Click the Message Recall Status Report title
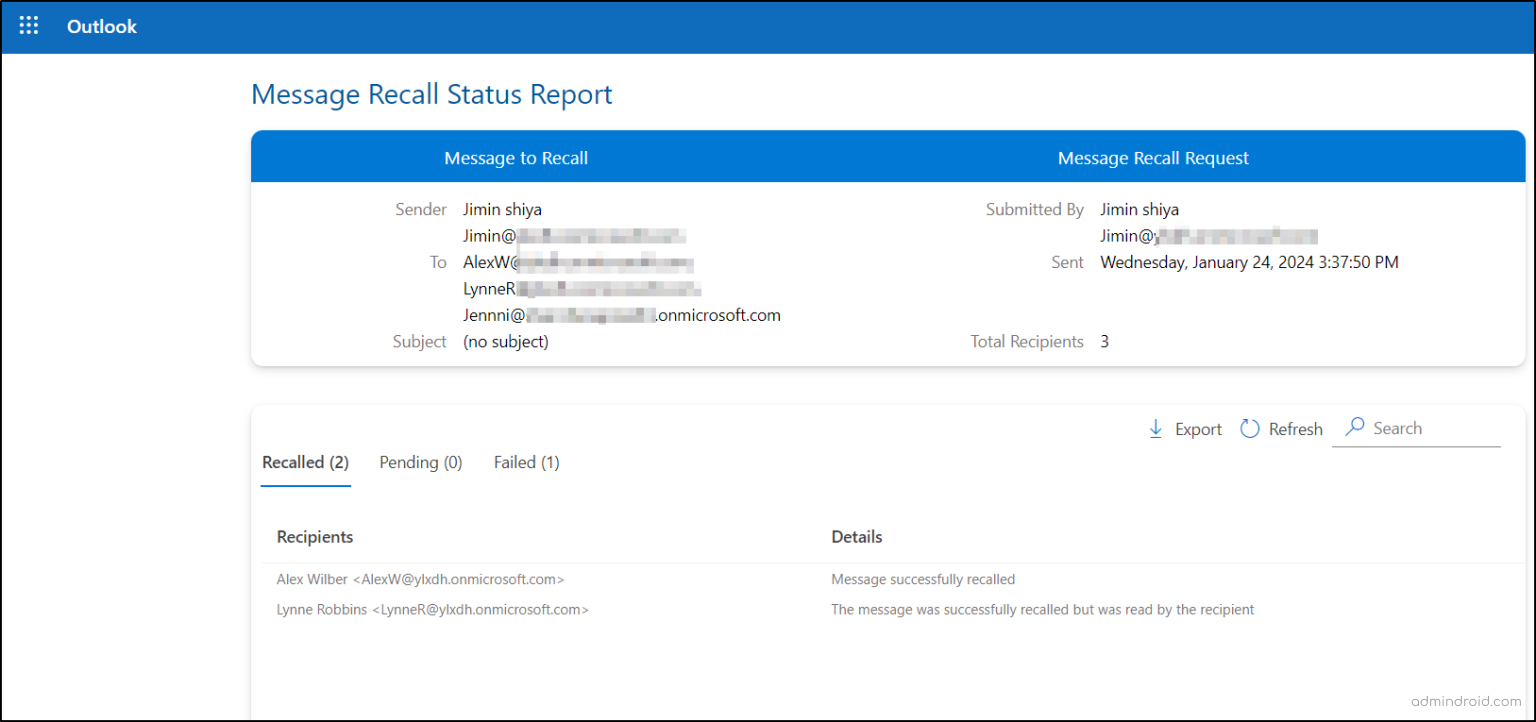 pos(431,93)
